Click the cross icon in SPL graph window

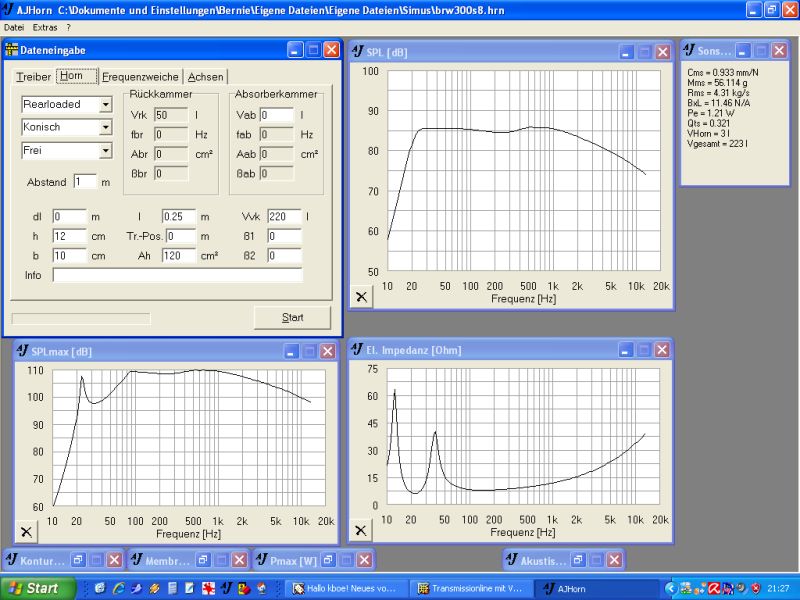coord(362,296)
